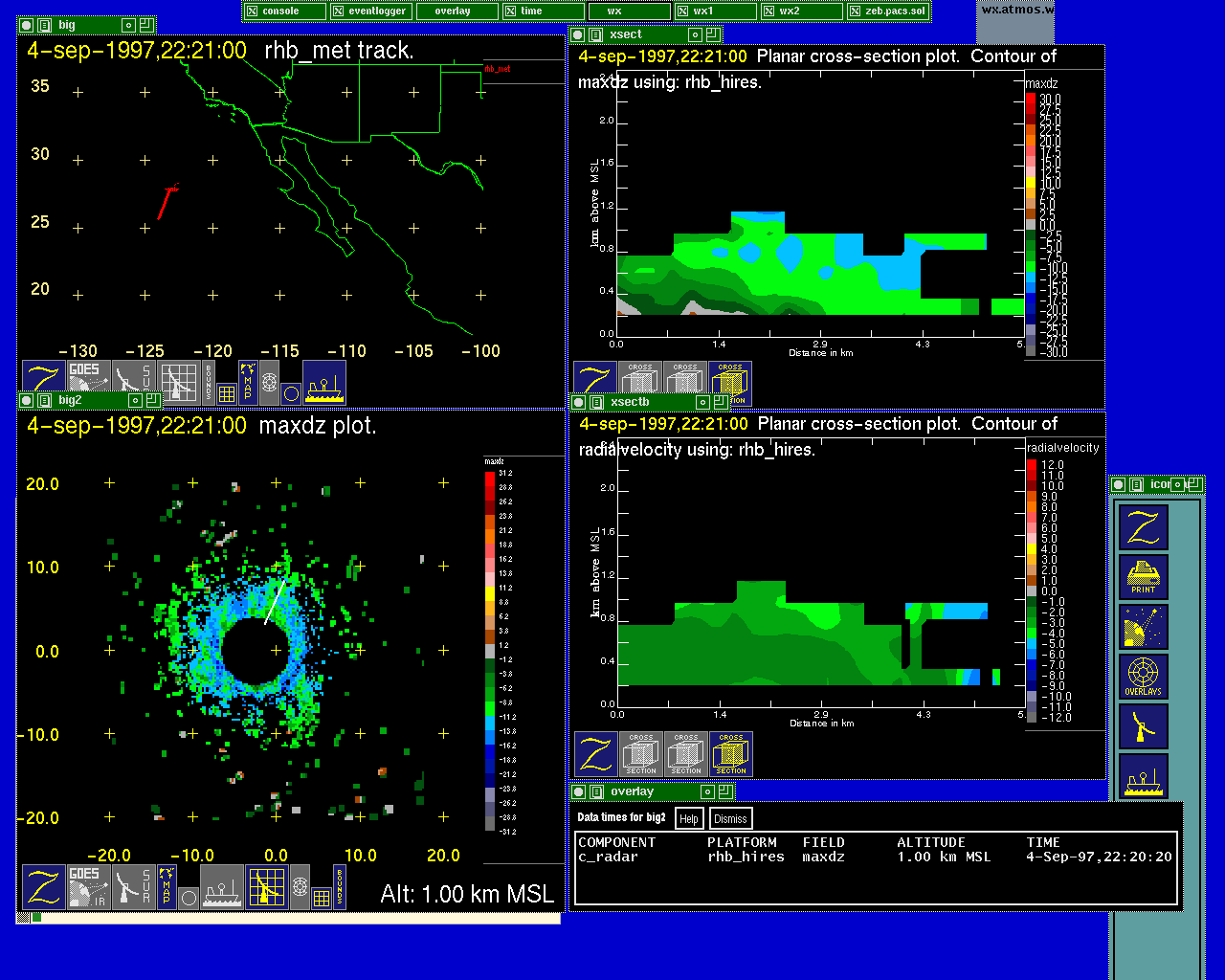Toggle the BOUNDS icon in big2 toolbar

pyautogui.click(x=339, y=887)
